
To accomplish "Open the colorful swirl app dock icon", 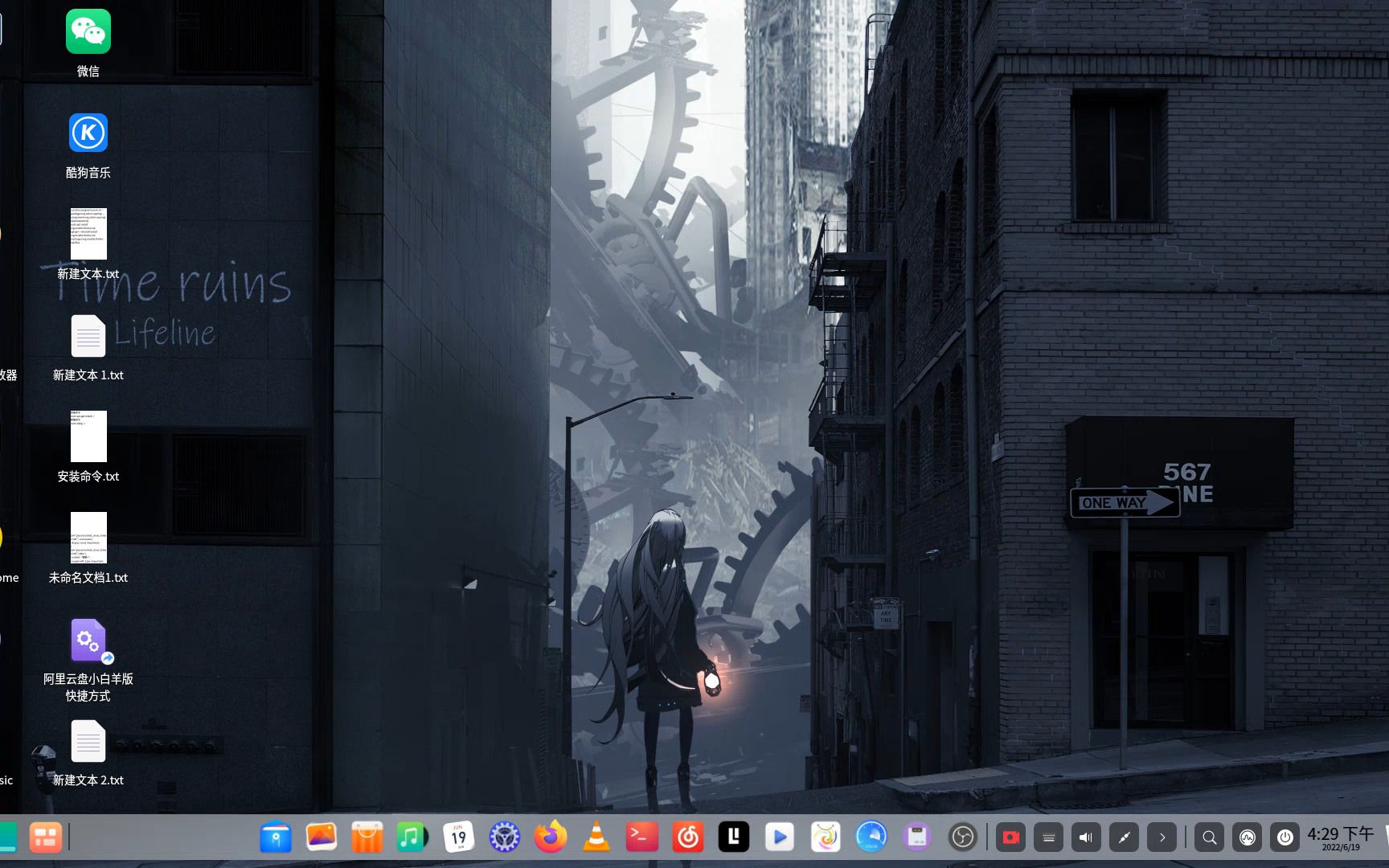I will (826, 837).
